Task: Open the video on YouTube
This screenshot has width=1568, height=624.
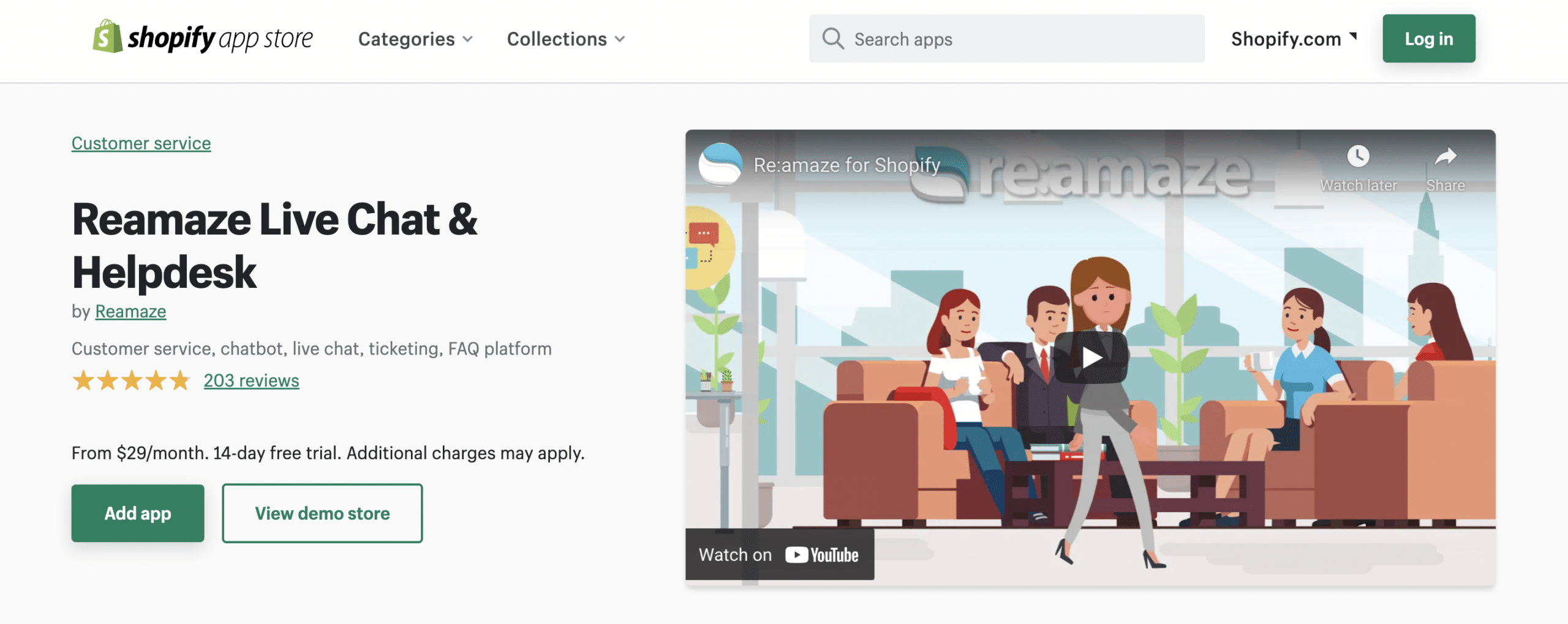Action: [x=779, y=555]
